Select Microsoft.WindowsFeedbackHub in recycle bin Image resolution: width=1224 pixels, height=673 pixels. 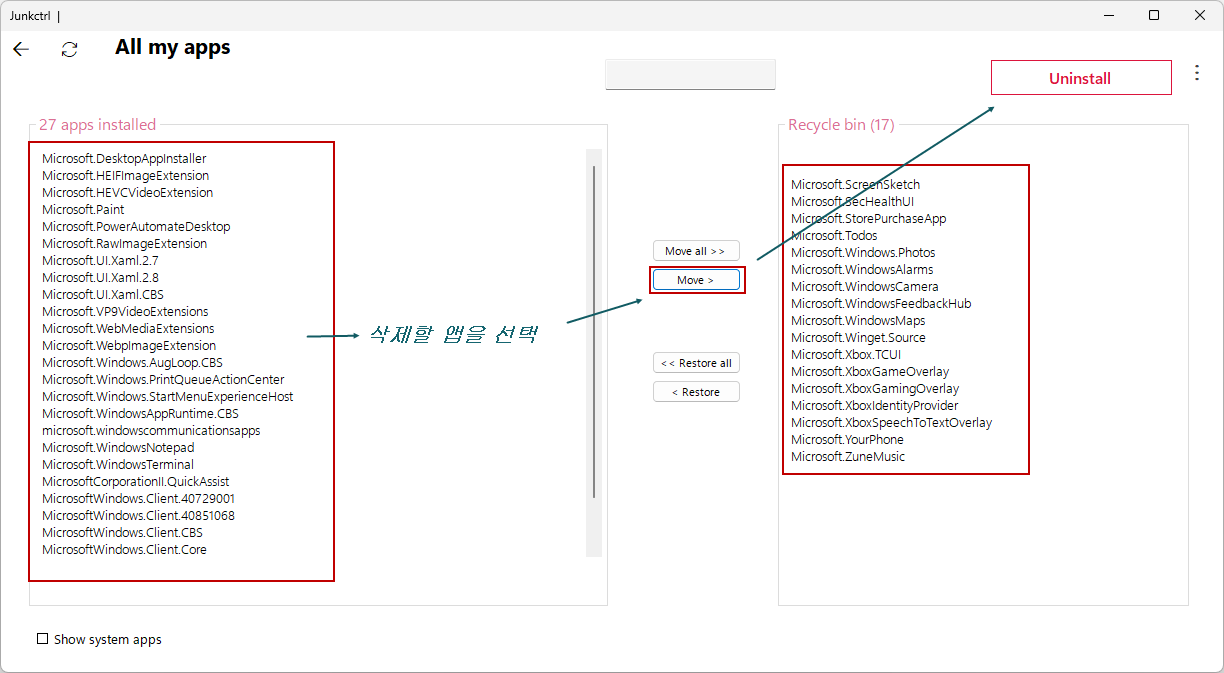click(881, 304)
